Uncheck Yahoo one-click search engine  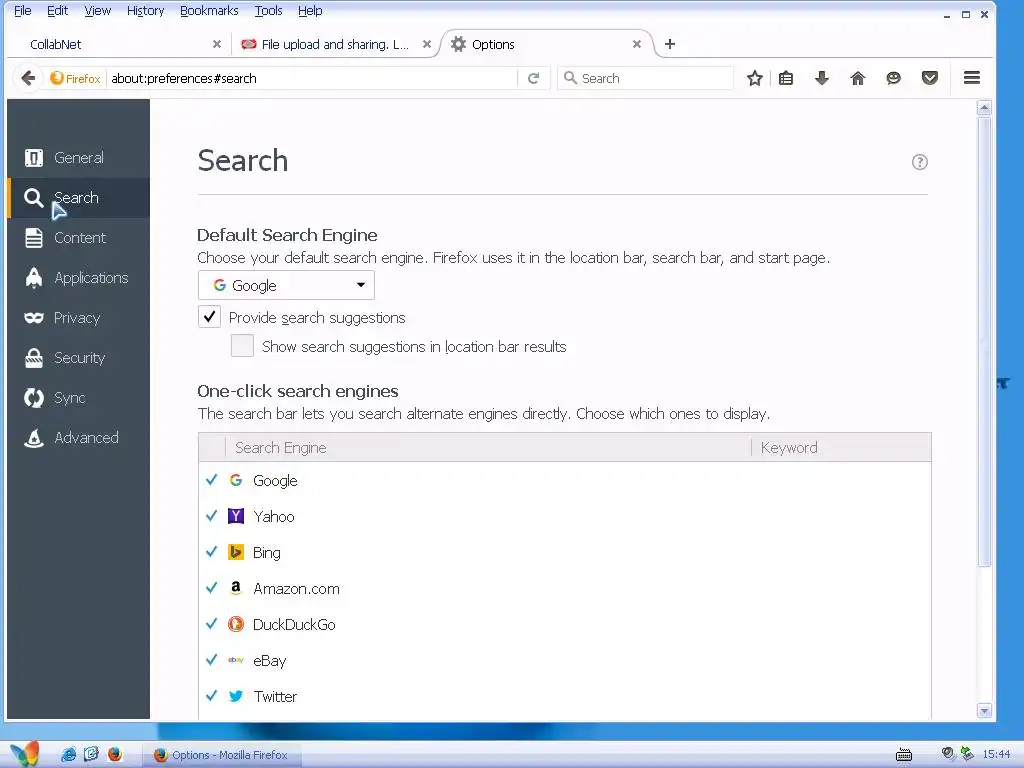click(212, 516)
